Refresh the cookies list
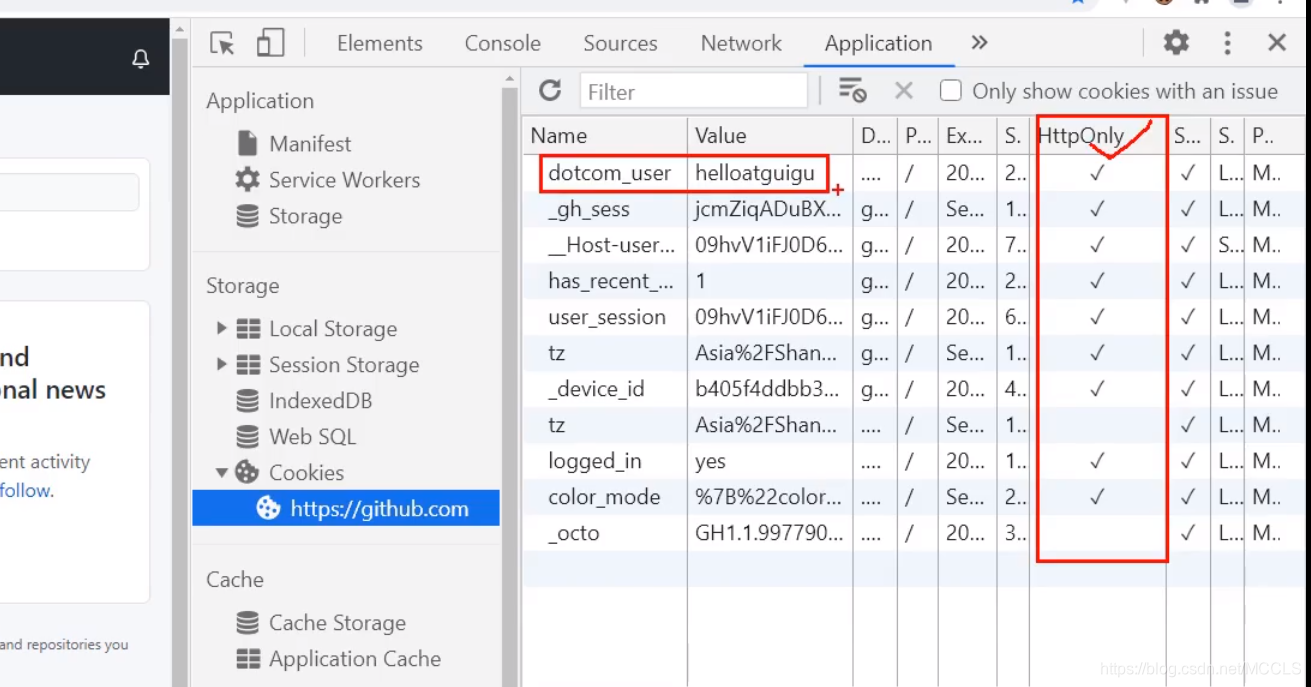This screenshot has height=687, width=1311. [x=550, y=91]
